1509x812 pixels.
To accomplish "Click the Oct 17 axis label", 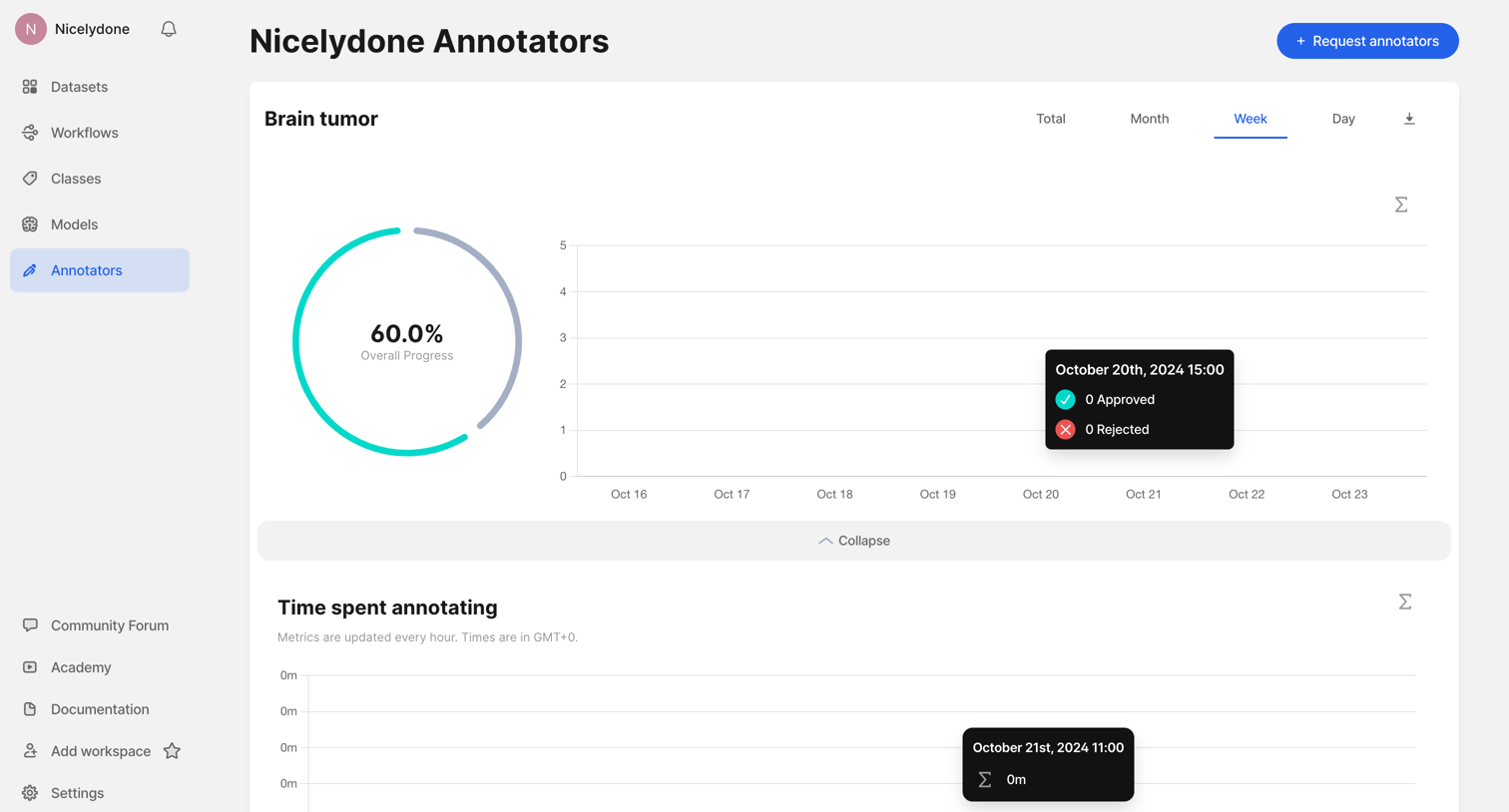I will [x=732, y=494].
